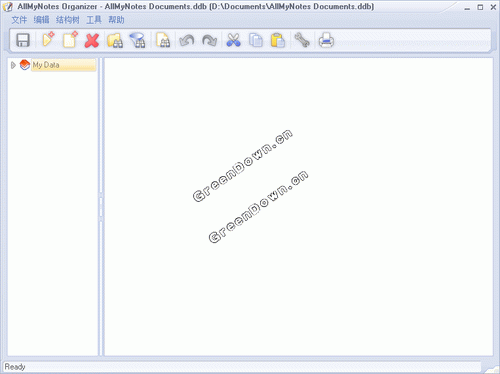500x374 pixels.
Task: Expand the My Data tree node
Action: pyautogui.click(x=13, y=65)
